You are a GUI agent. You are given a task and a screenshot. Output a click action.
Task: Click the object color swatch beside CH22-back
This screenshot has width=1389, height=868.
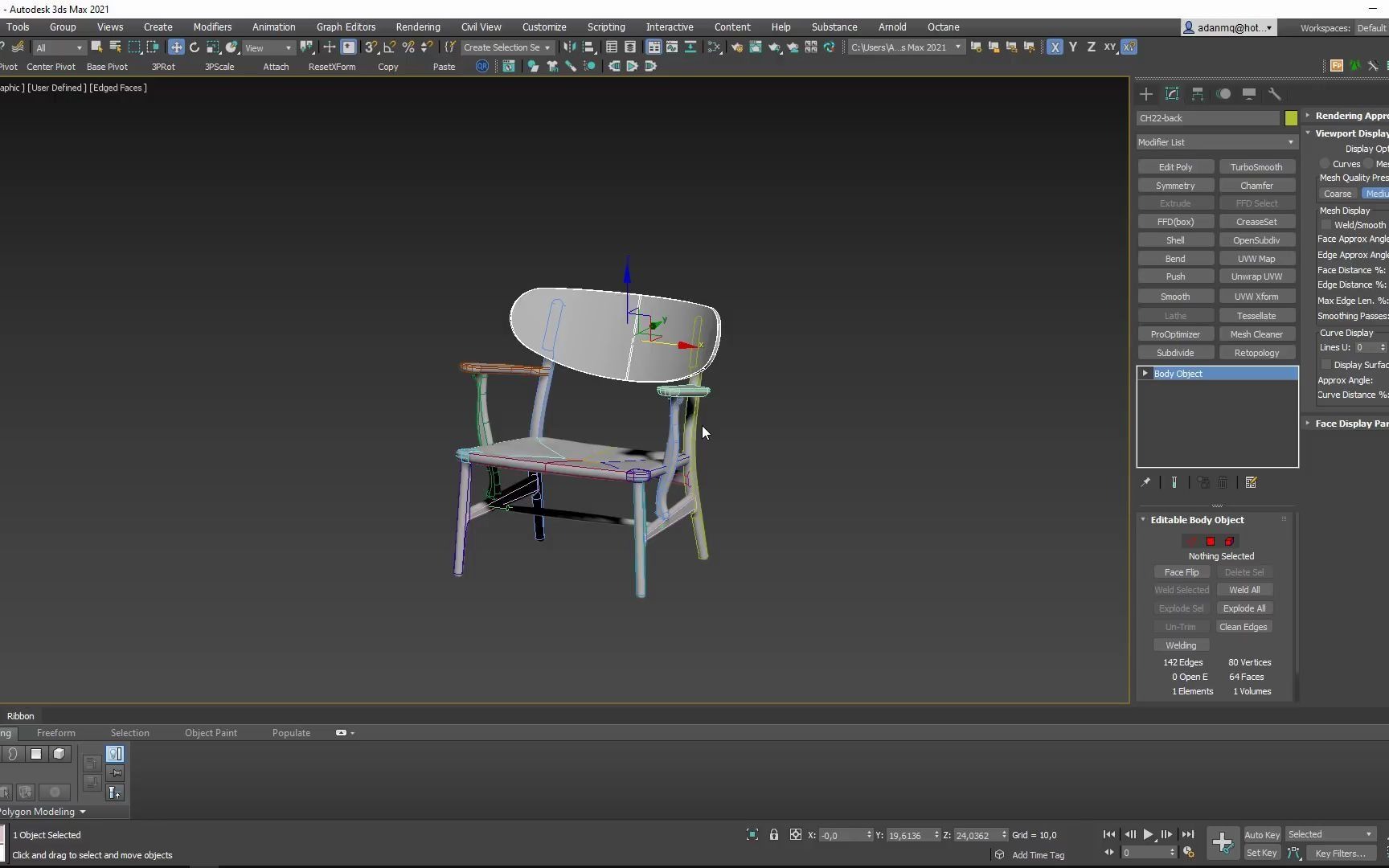1291,117
